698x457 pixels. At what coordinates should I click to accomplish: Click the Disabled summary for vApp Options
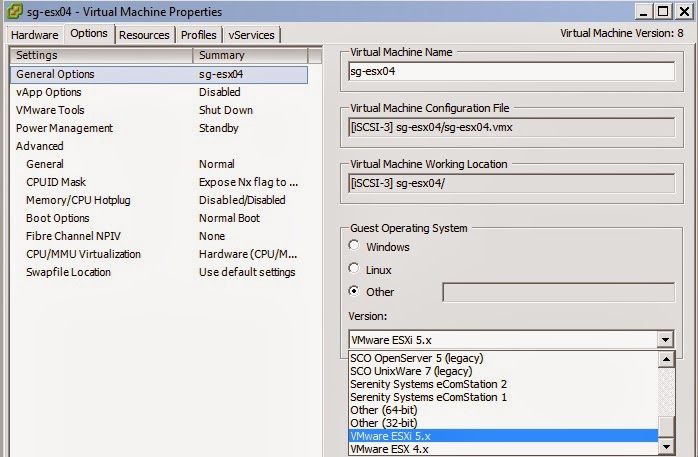tap(219, 92)
